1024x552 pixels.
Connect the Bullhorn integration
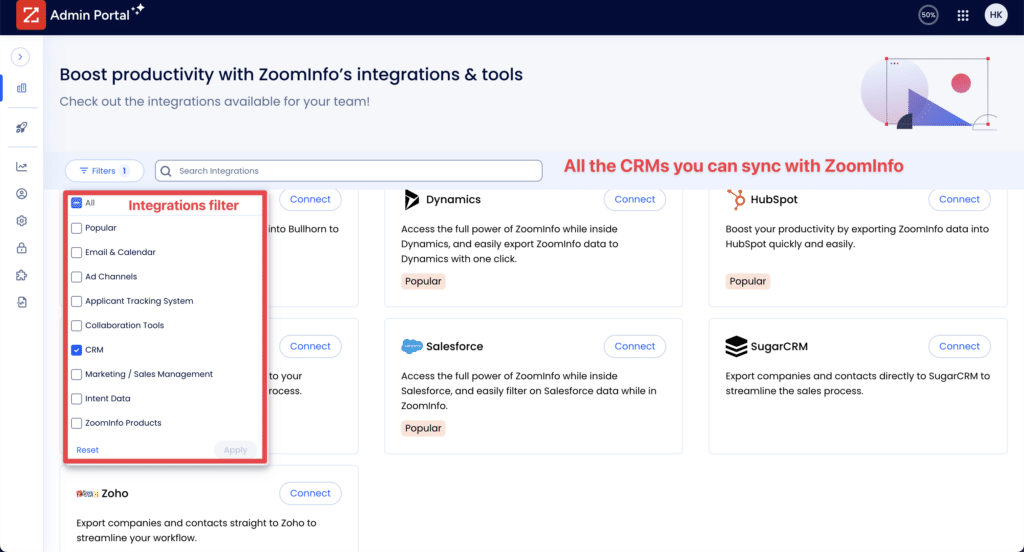coord(310,199)
